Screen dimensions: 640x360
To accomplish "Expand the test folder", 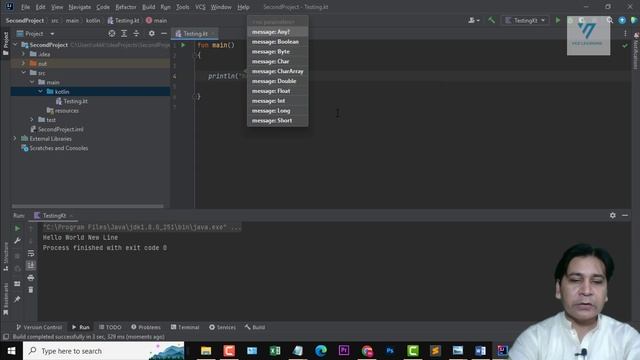I will pyautogui.click(x=32, y=120).
